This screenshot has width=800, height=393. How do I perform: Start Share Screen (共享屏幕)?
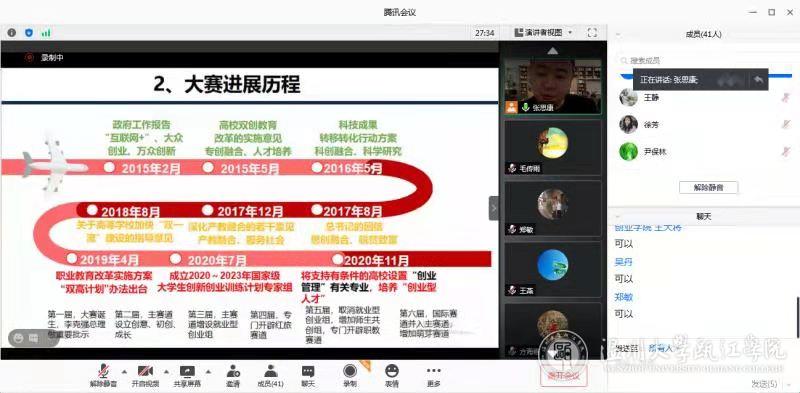(187, 376)
